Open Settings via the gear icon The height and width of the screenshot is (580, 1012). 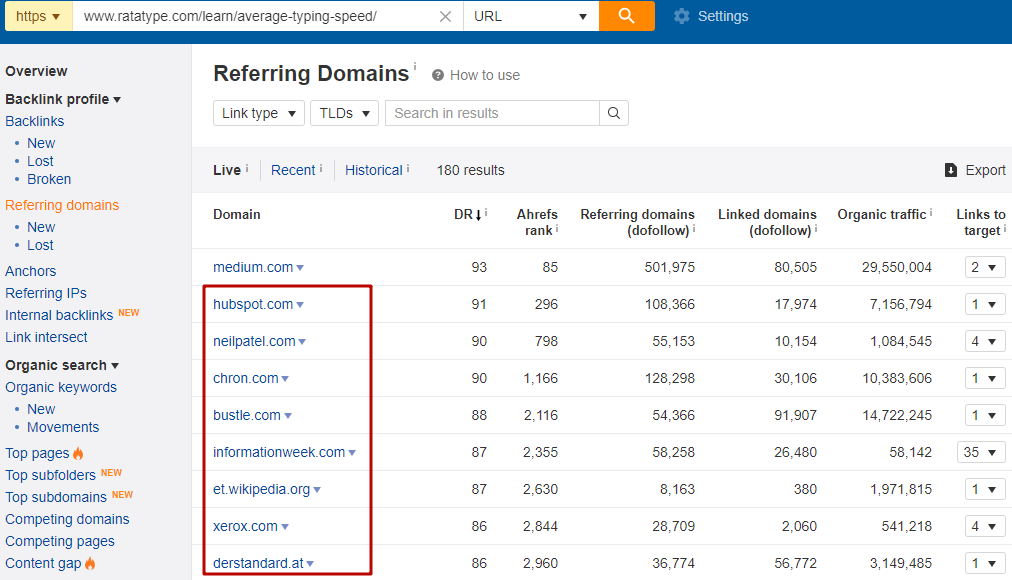click(682, 16)
